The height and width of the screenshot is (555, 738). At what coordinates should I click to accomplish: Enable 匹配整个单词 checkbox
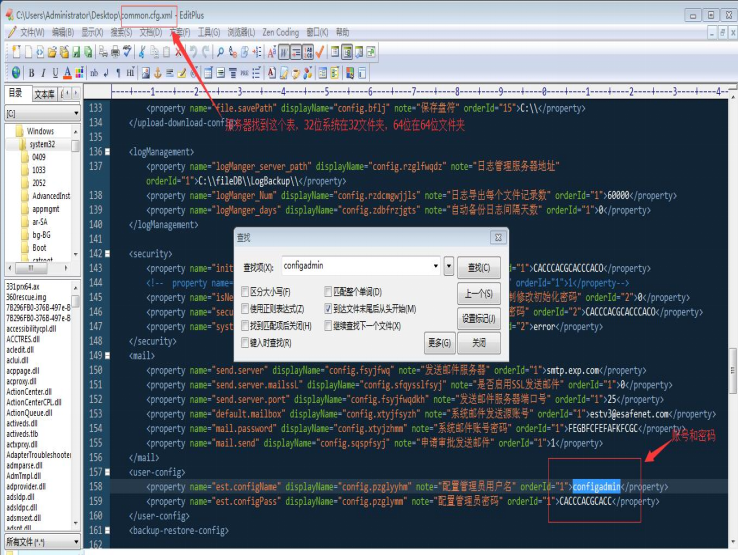tap(328, 292)
